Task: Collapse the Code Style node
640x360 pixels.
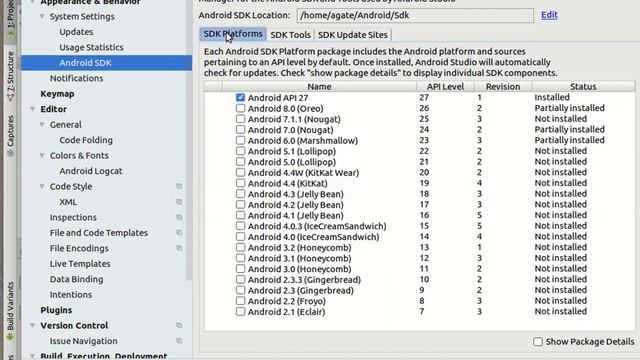Action: 42,186
